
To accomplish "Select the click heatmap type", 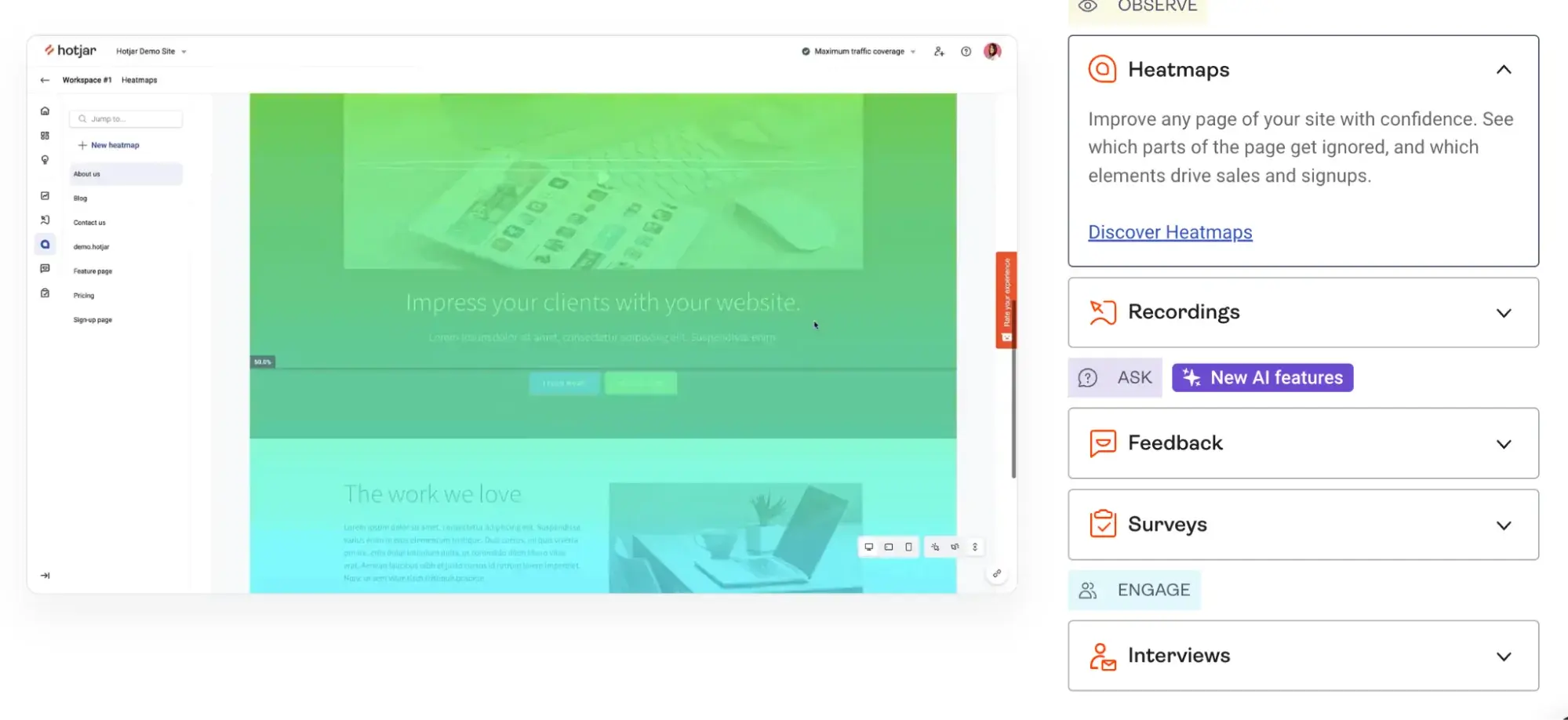I will coord(935,547).
